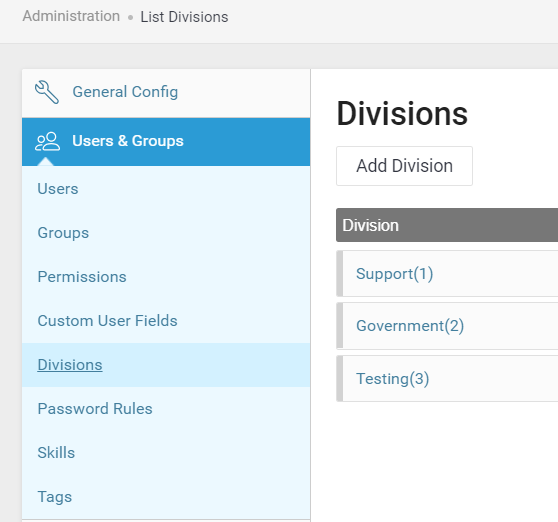The height and width of the screenshot is (522, 558).
Task: Open the Support(1) division
Action: click(394, 274)
